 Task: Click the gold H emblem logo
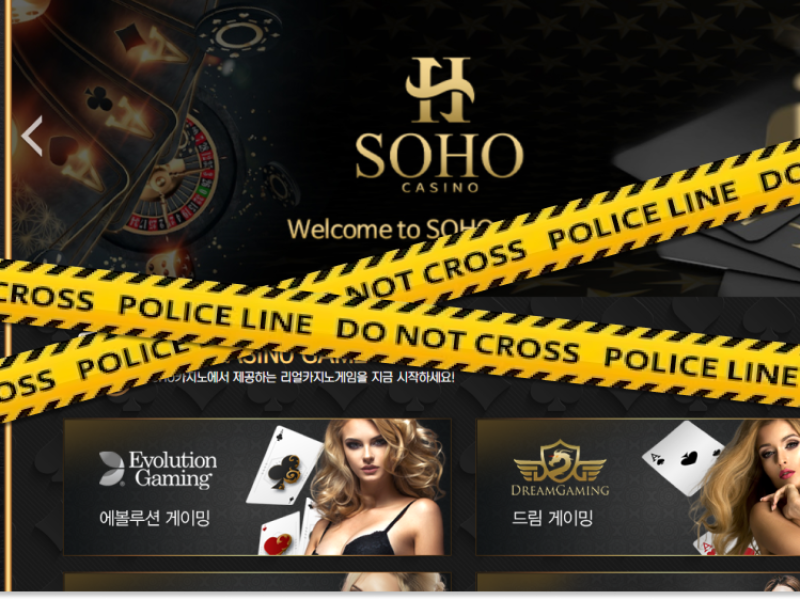440,90
